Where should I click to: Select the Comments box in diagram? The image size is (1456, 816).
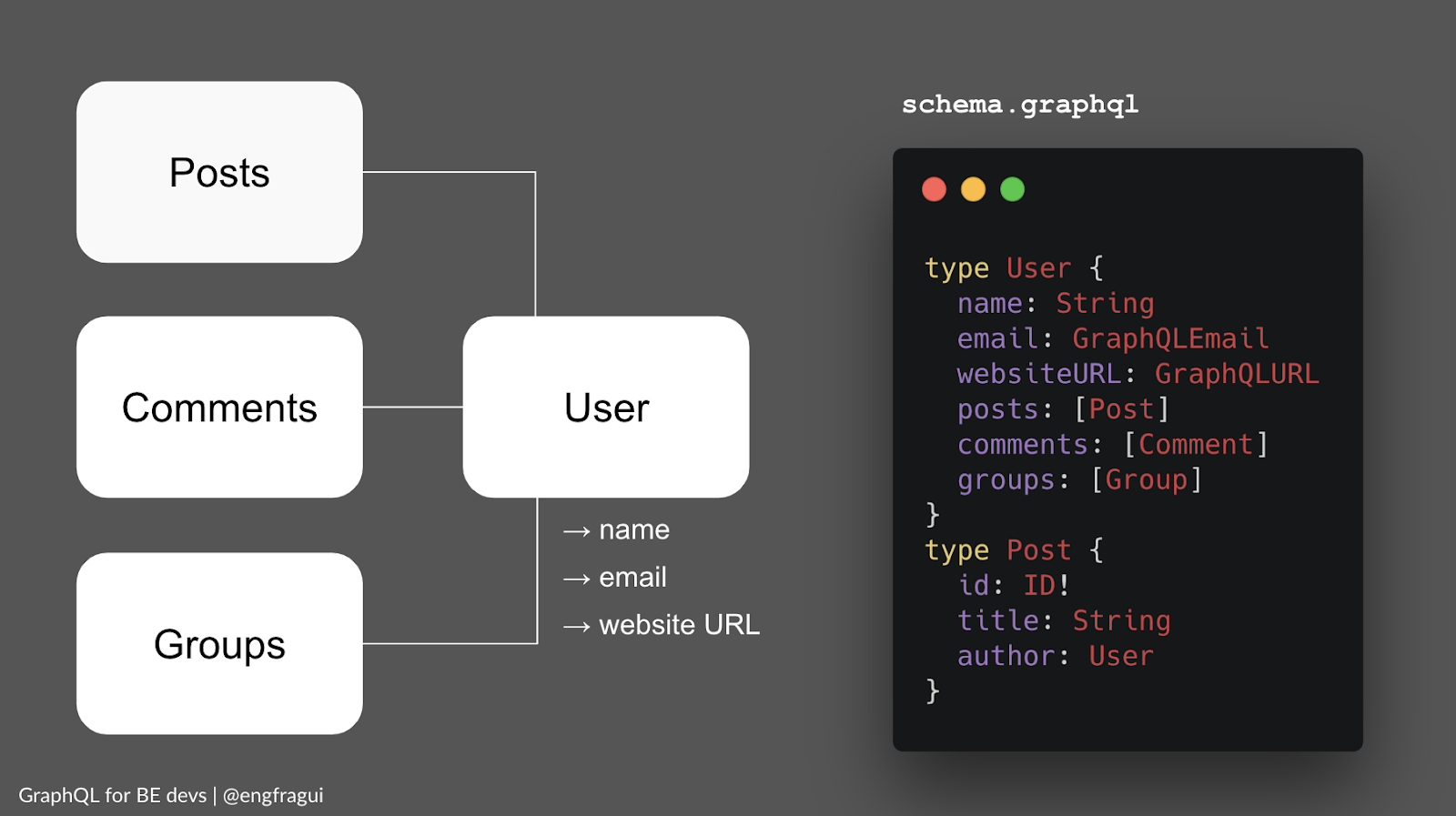point(219,408)
